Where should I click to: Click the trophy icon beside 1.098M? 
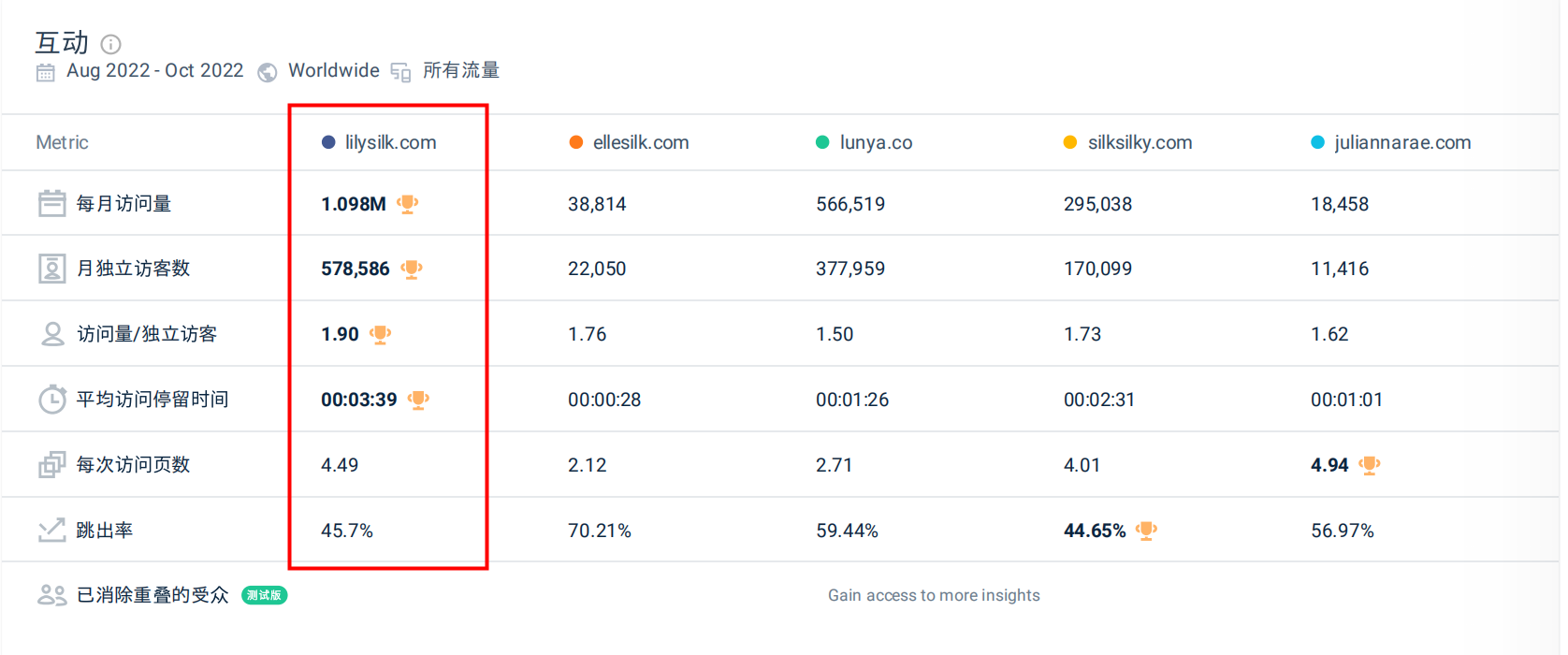[x=408, y=204]
